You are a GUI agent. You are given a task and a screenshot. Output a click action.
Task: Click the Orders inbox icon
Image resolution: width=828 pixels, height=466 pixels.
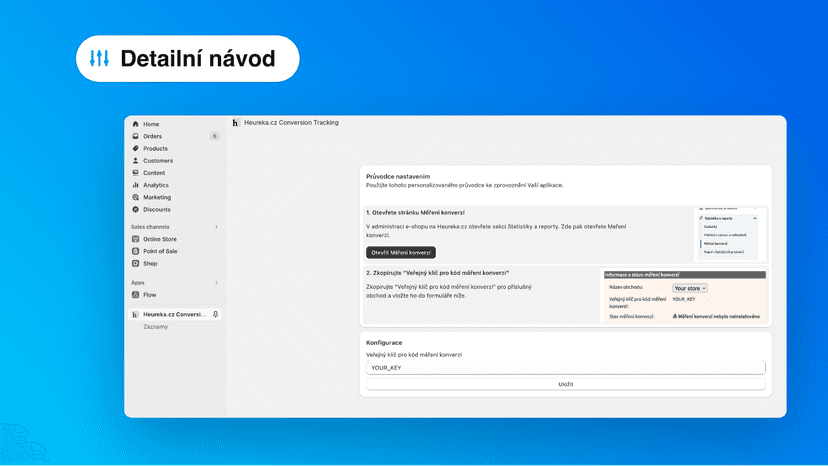pos(136,136)
